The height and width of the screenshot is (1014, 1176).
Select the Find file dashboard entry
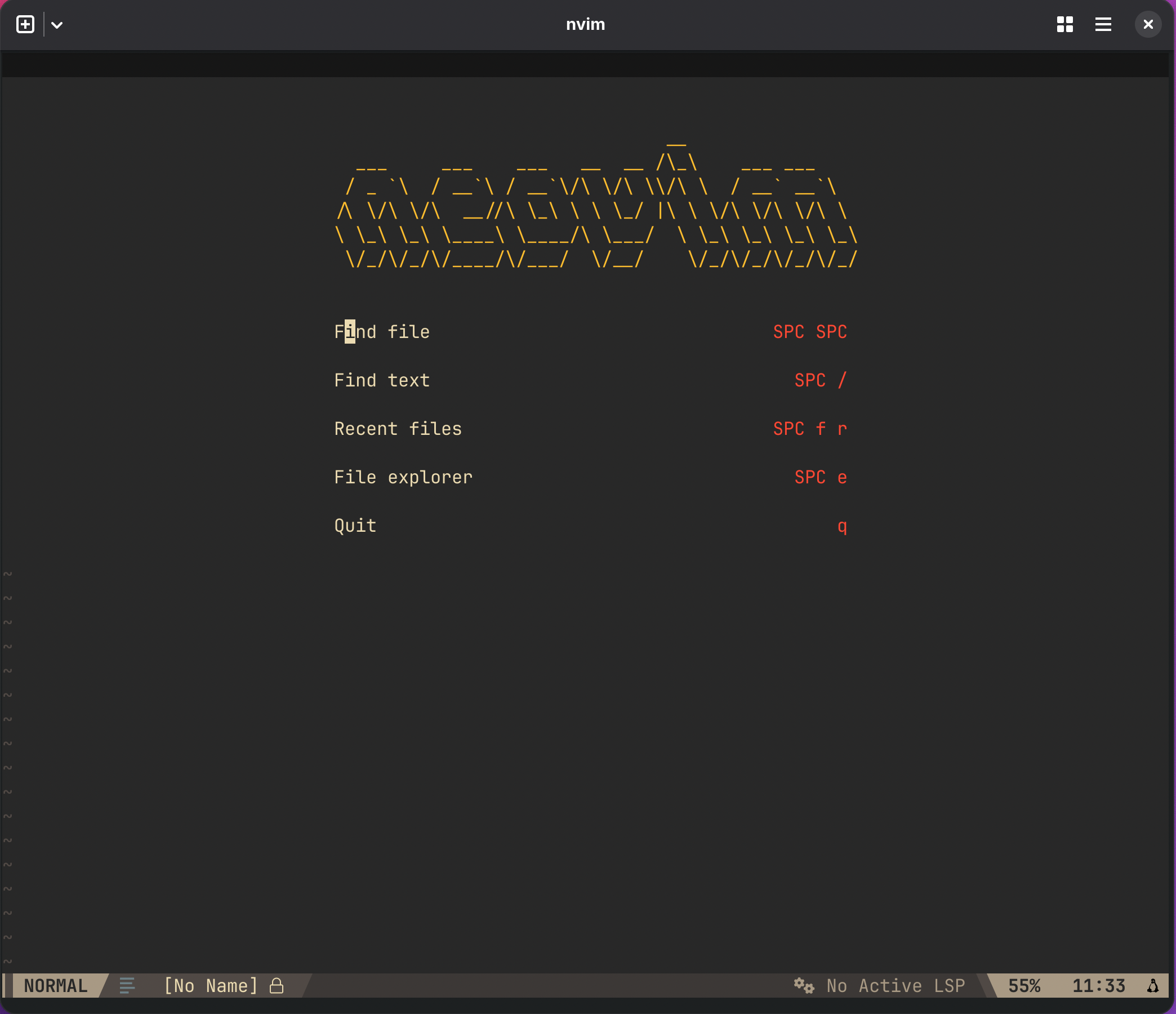click(x=381, y=332)
